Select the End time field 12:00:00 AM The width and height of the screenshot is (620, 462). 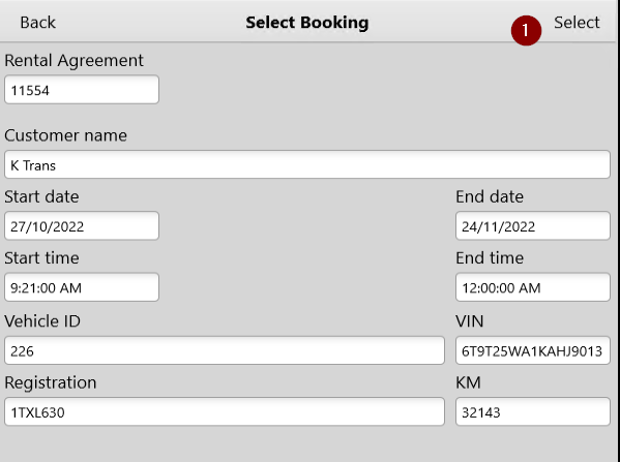tap(533, 287)
